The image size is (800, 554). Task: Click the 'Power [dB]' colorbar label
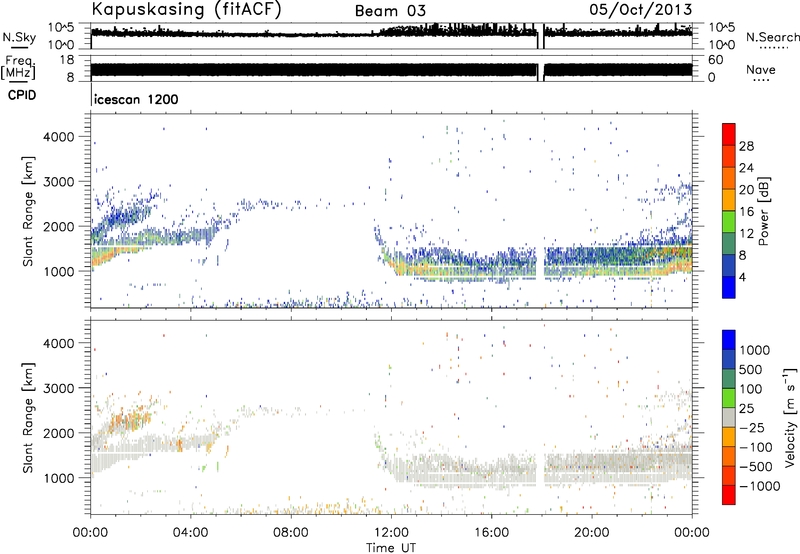tap(763, 211)
